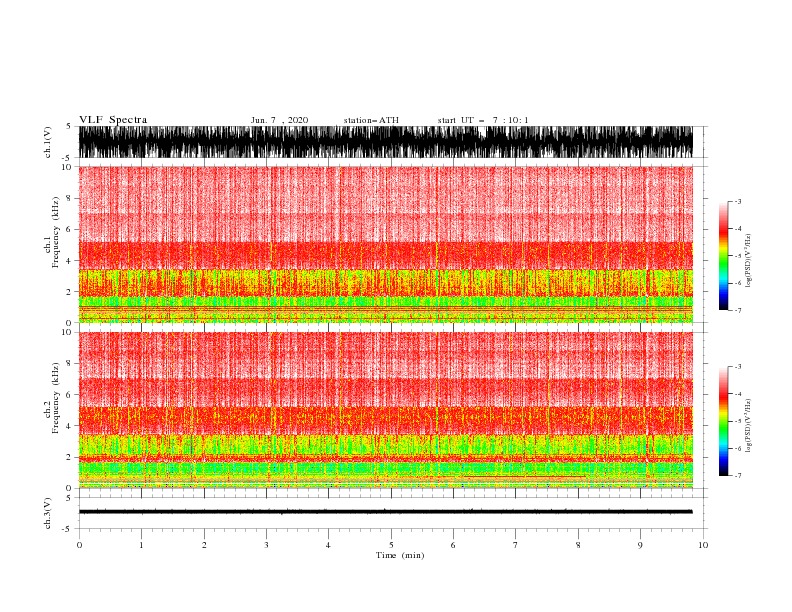Click inside the ch.2 spectrogram plot

386,410
